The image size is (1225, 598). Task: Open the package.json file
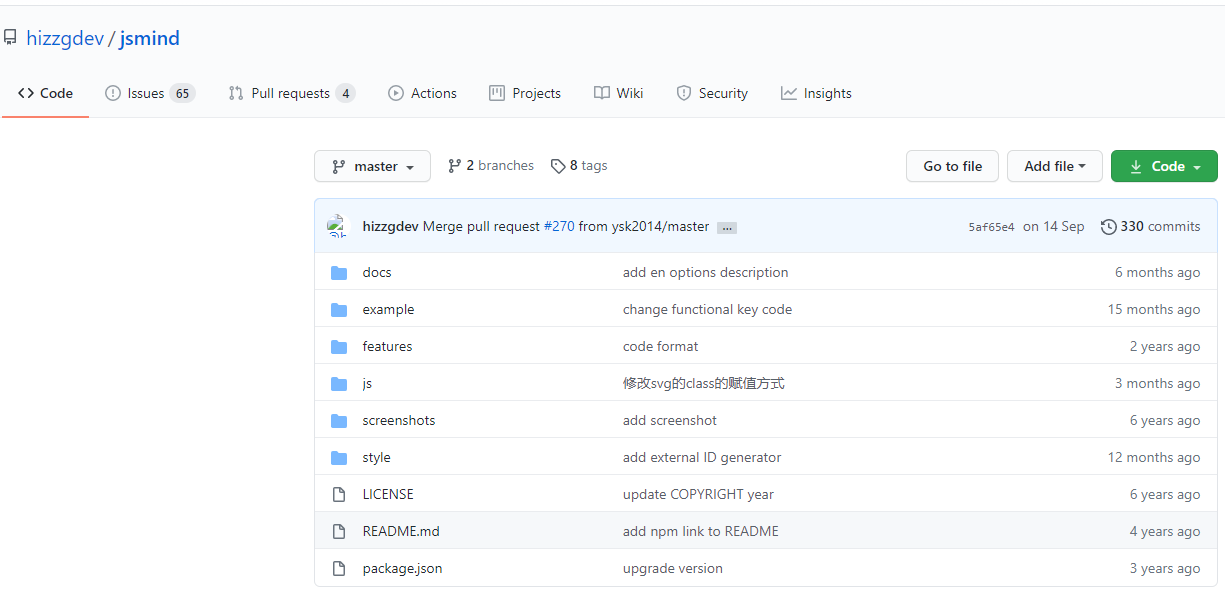402,568
